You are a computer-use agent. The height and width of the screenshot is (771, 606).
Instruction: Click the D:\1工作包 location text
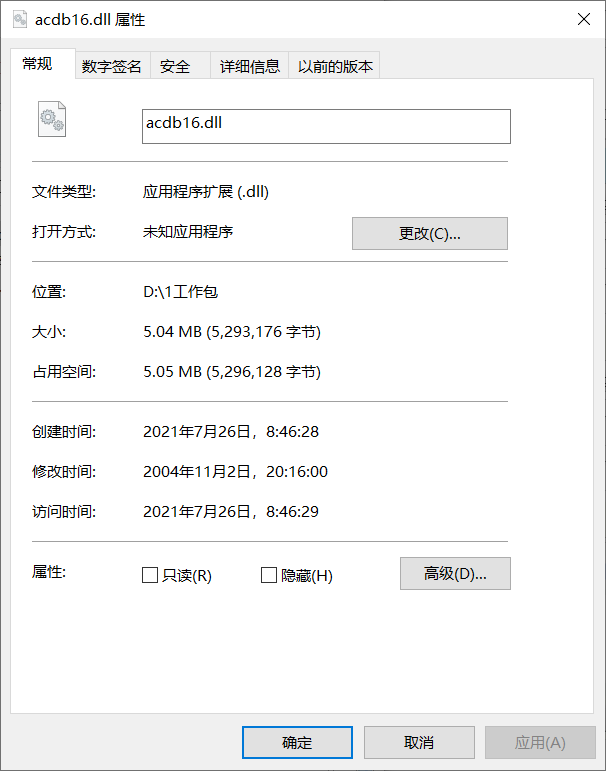click(181, 292)
